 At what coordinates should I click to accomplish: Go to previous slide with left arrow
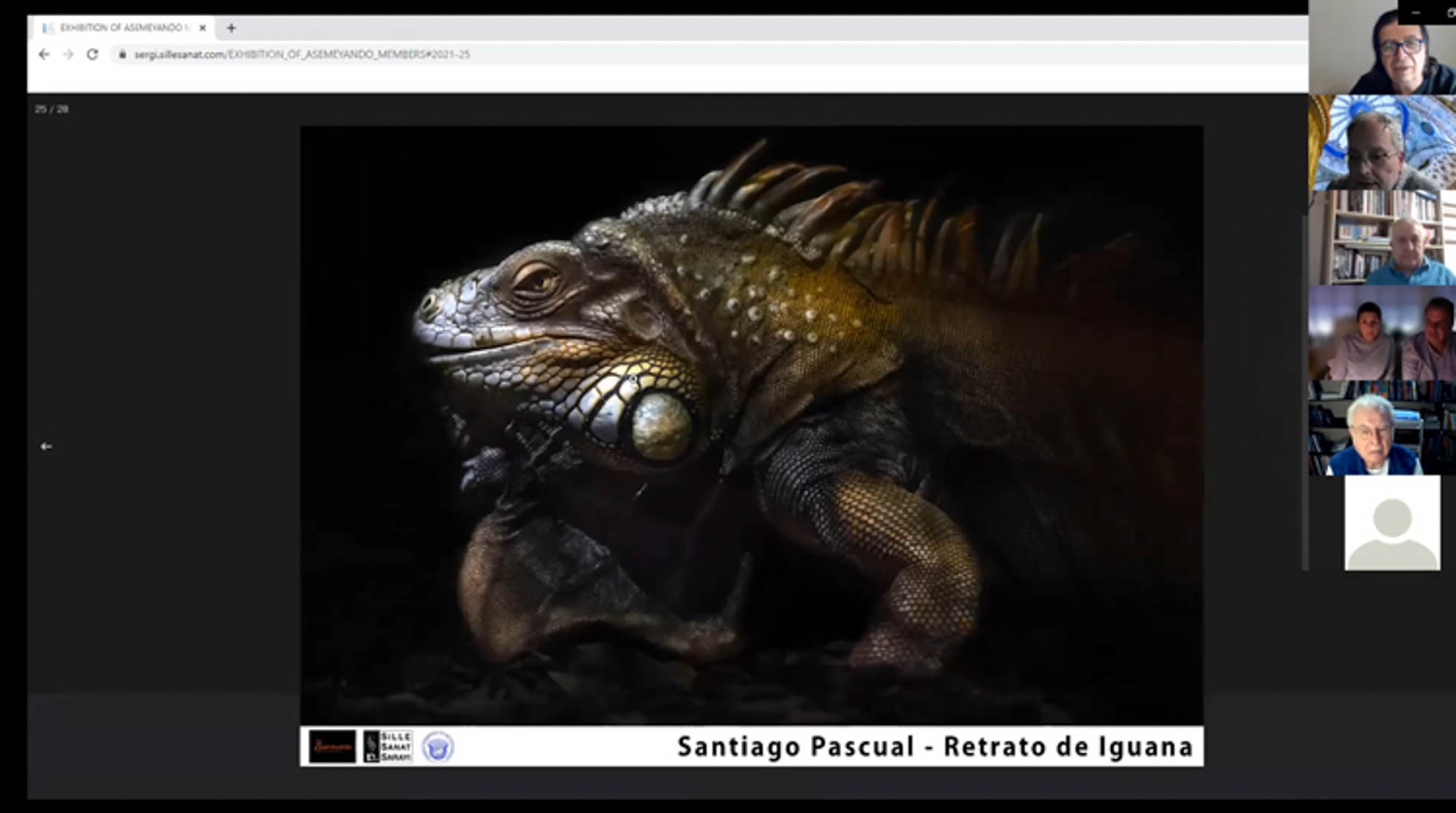46,446
